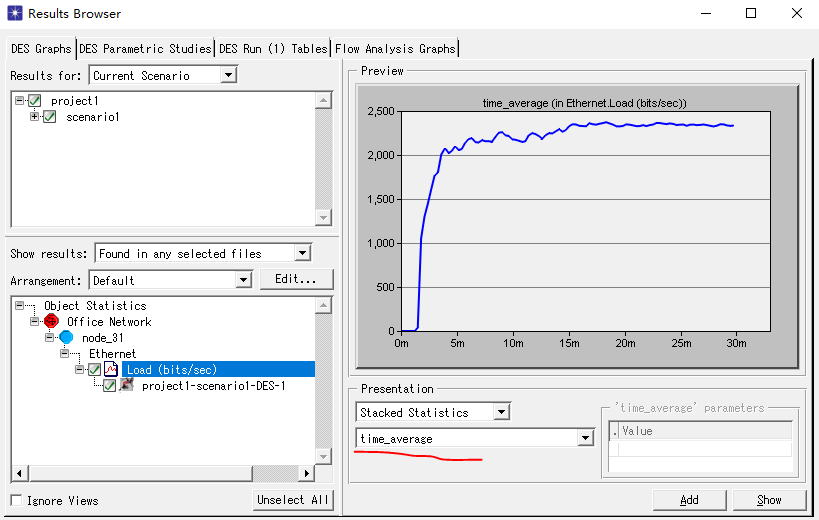Image resolution: width=819 pixels, height=520 pixels.
Task: Switch to the DES Graphs tab
Action: (x=41, y=49)
